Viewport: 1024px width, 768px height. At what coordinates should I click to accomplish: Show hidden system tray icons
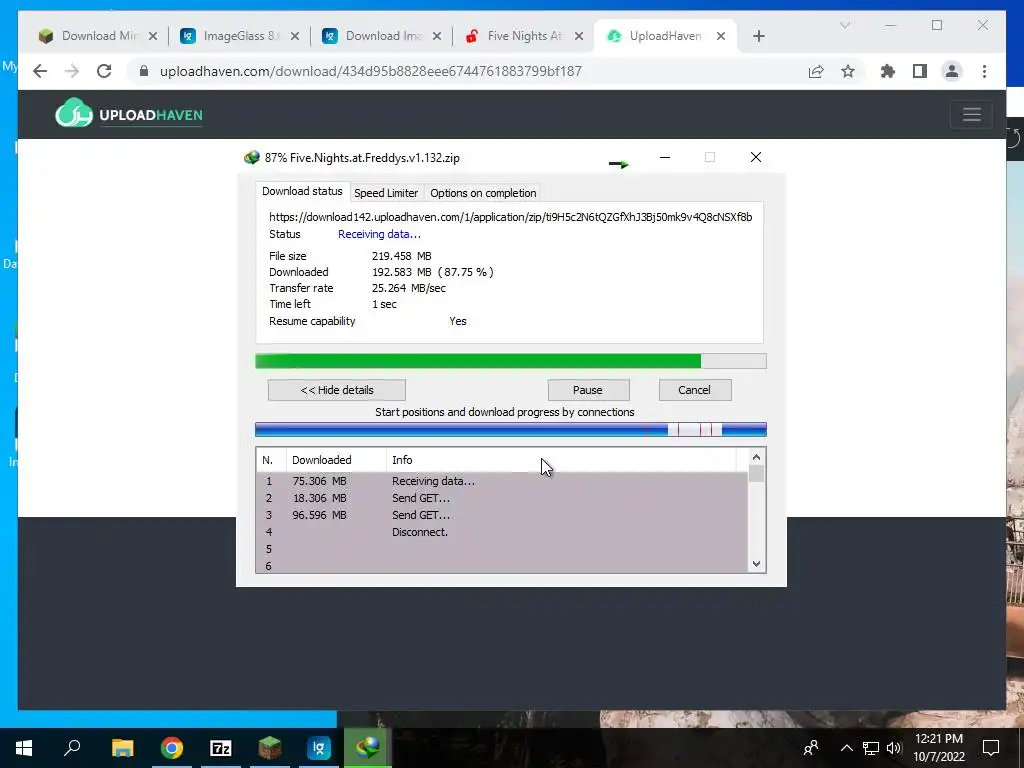pyautogui.click(x=846, y=748)
